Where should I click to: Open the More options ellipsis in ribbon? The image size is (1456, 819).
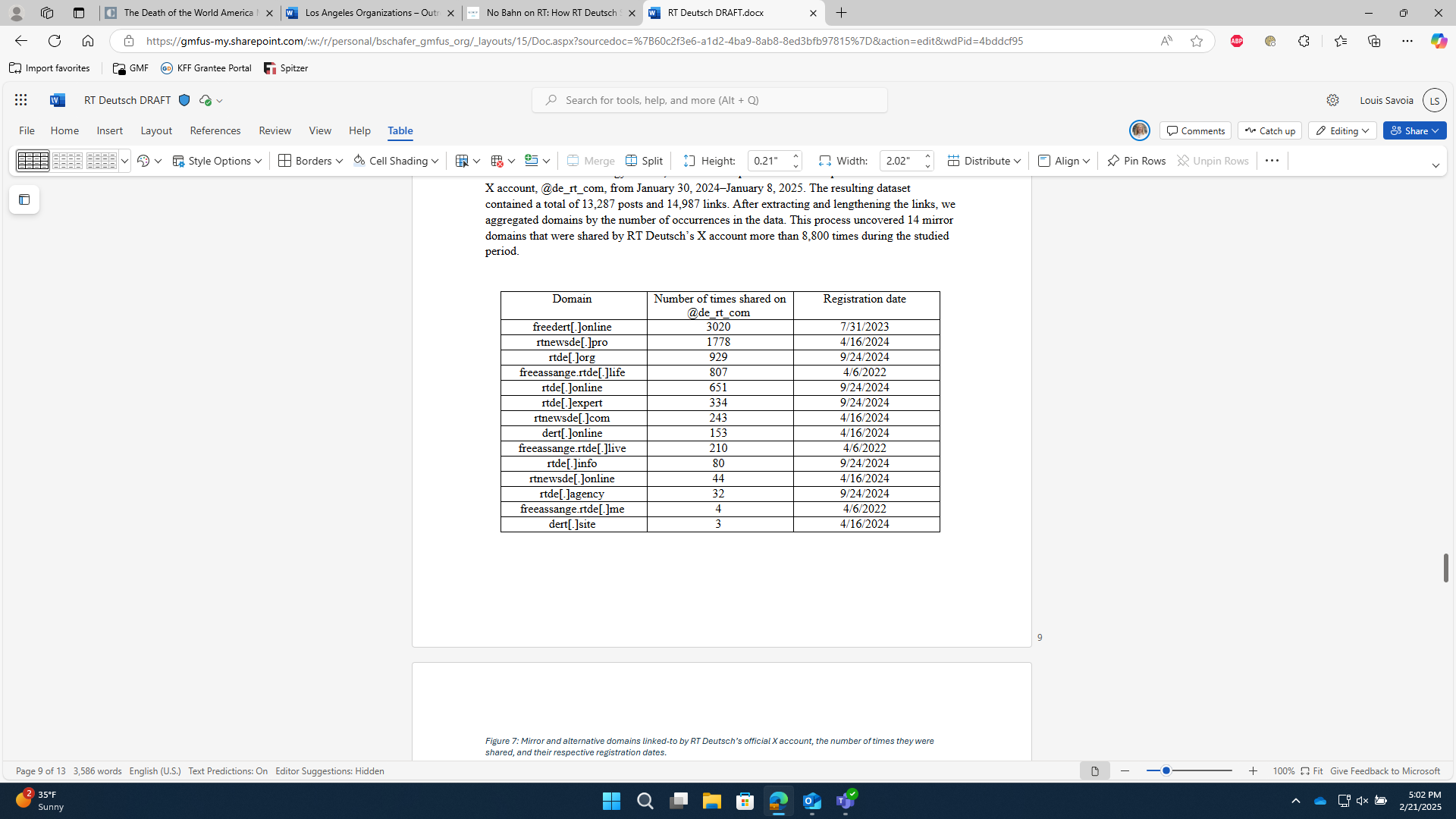point(1272,161)
